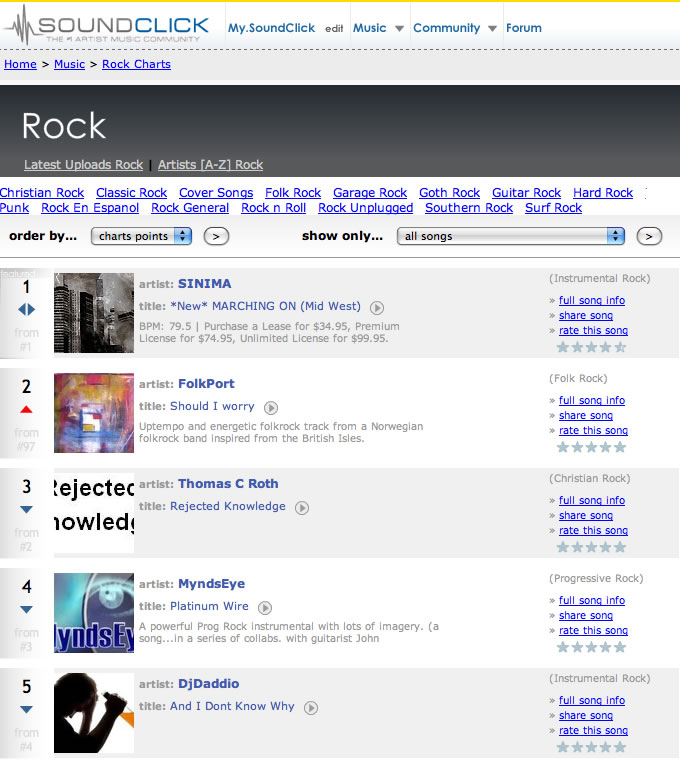Open the MARCHING ON song title
Viewport: 680px width, 768px height.
(265, 306)
